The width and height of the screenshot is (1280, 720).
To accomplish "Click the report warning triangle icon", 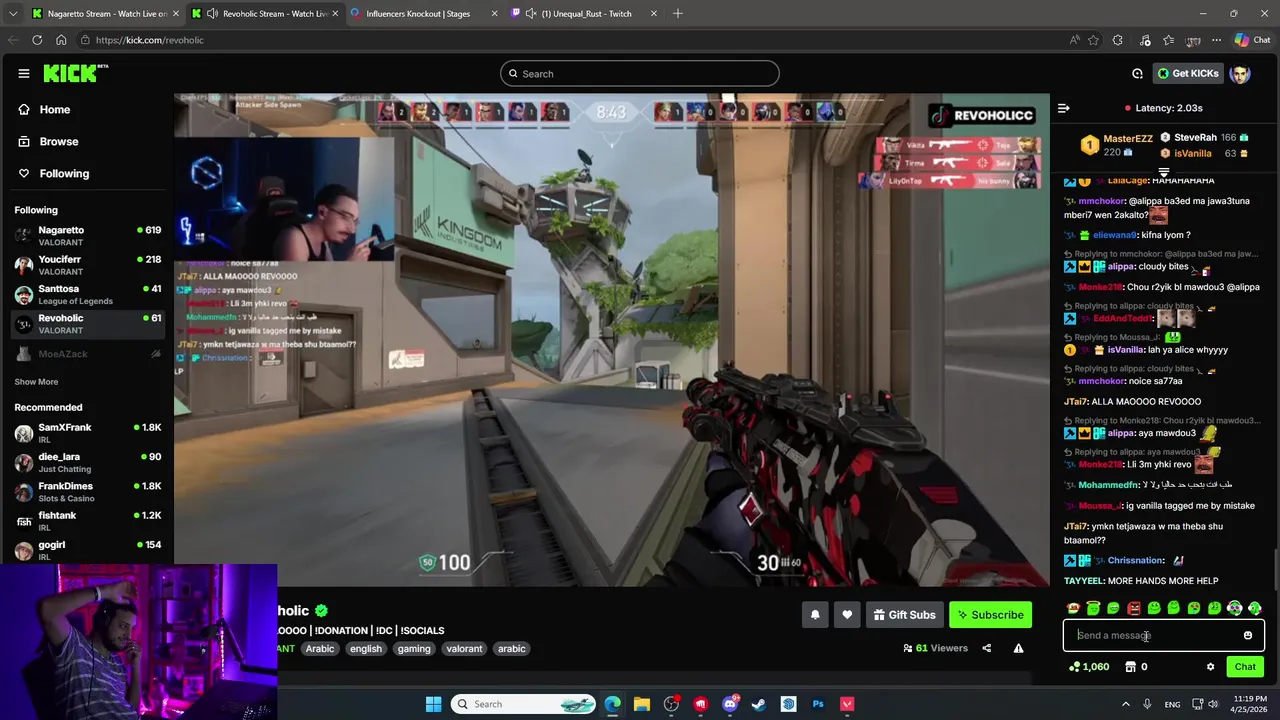I will click(x=1018, y=648).
